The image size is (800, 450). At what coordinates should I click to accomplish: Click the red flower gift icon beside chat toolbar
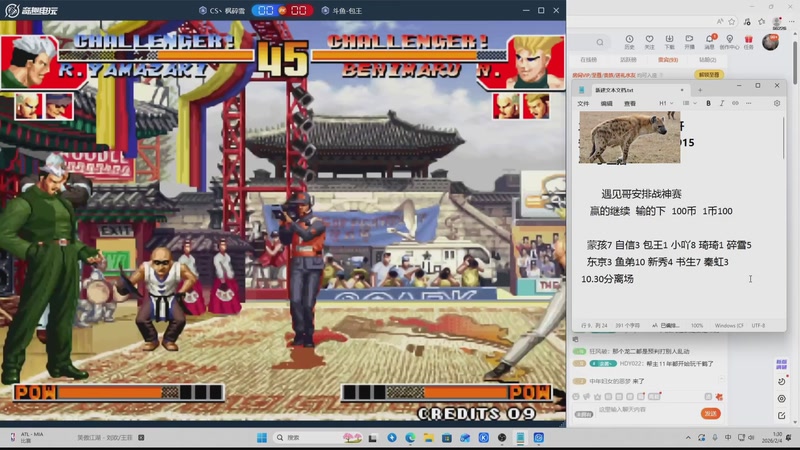pos(719,396)
